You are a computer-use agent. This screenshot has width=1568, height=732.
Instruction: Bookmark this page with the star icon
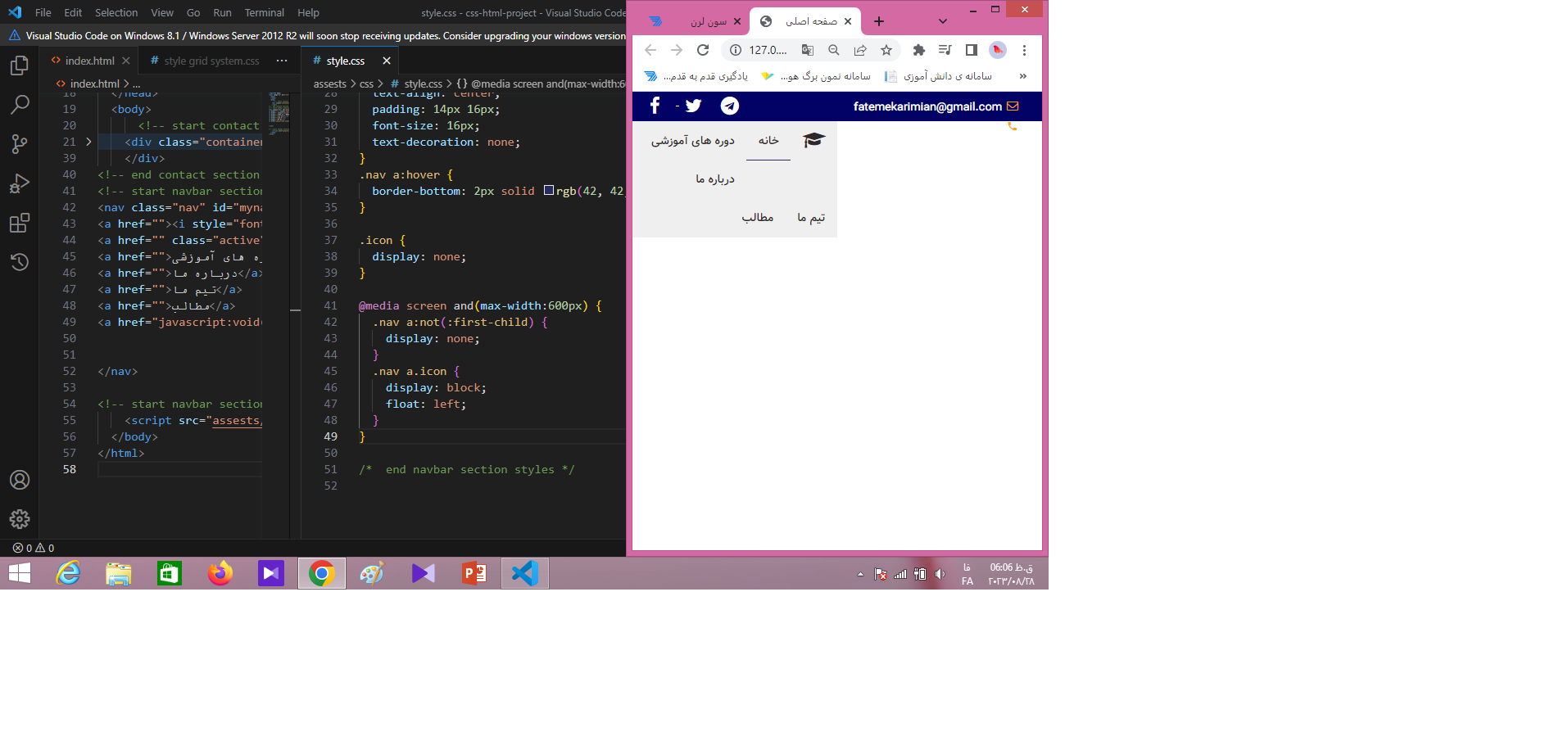[886, 50]
